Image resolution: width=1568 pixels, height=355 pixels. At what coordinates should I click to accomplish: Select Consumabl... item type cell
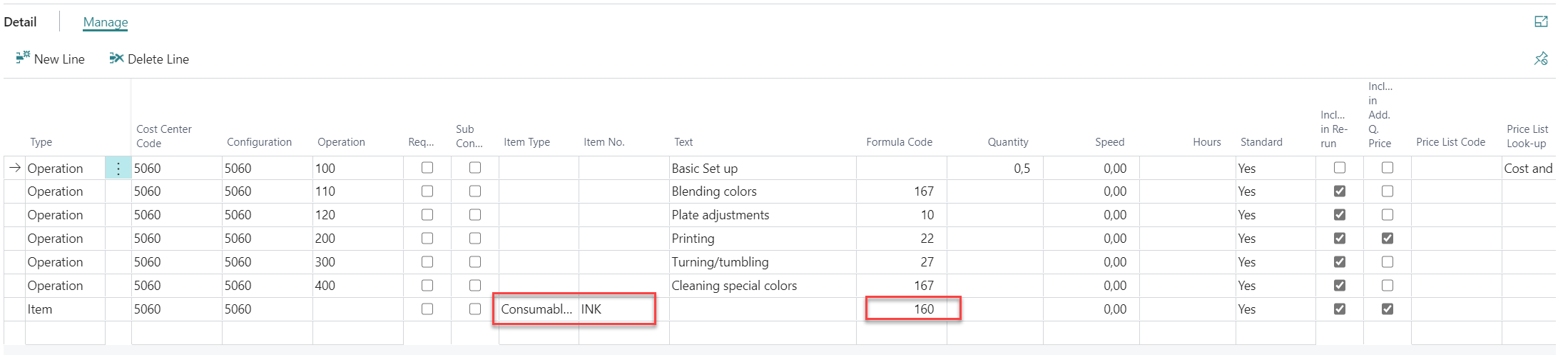coord(539,309)
